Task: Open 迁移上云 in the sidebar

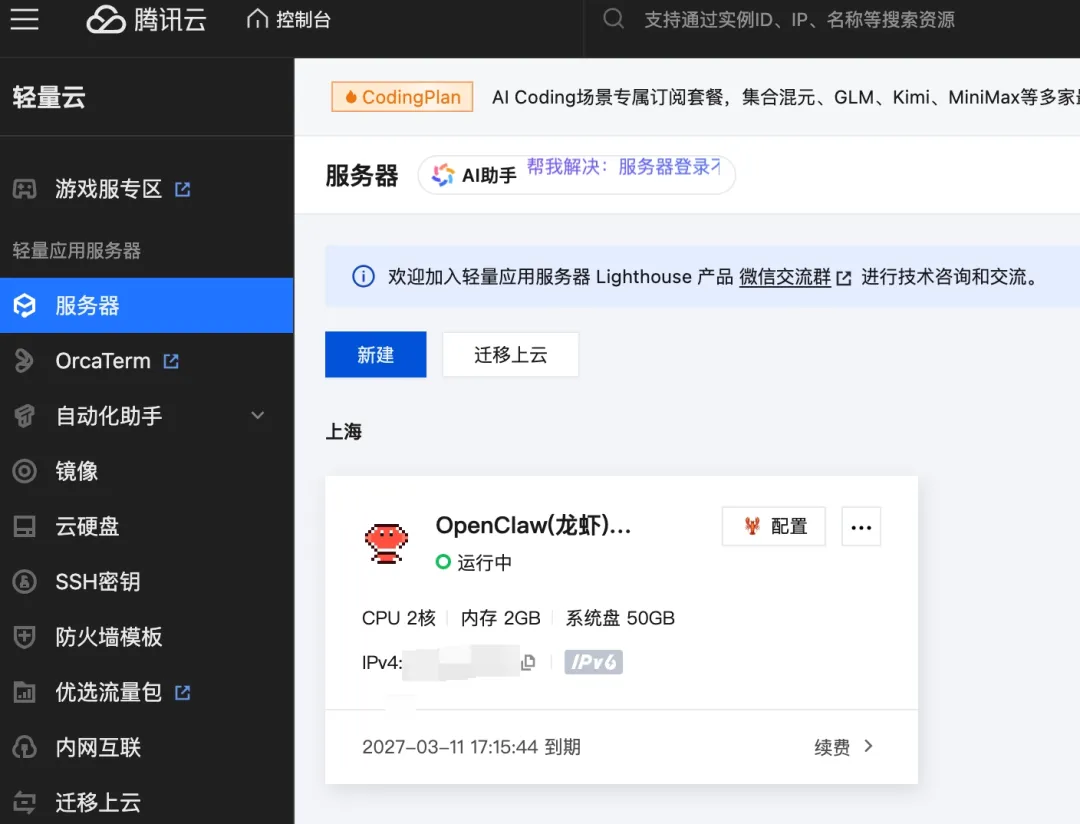Action: [98, 802]
